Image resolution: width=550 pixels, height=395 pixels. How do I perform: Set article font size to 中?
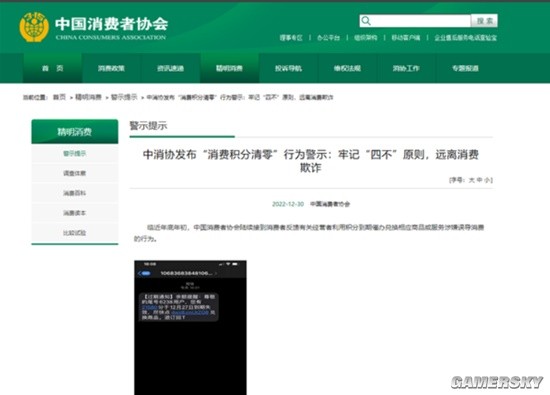(x=479, y=180)
